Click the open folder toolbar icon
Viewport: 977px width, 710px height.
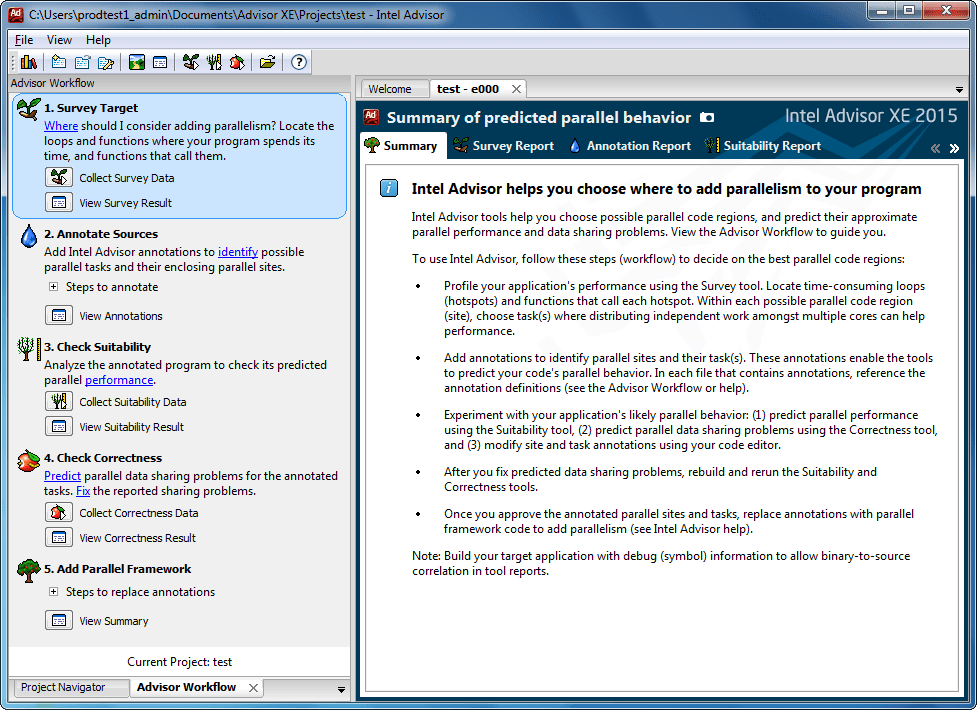coord(268,62)
